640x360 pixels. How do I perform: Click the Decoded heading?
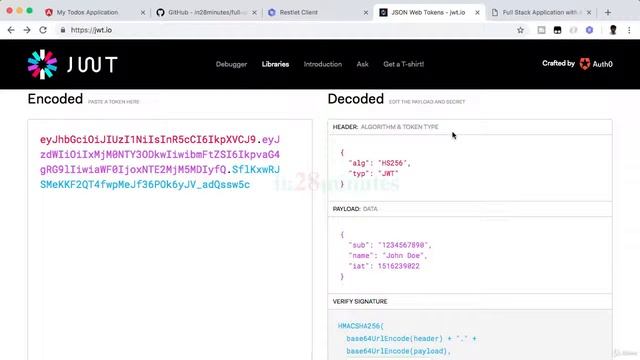tap(356, 99)
